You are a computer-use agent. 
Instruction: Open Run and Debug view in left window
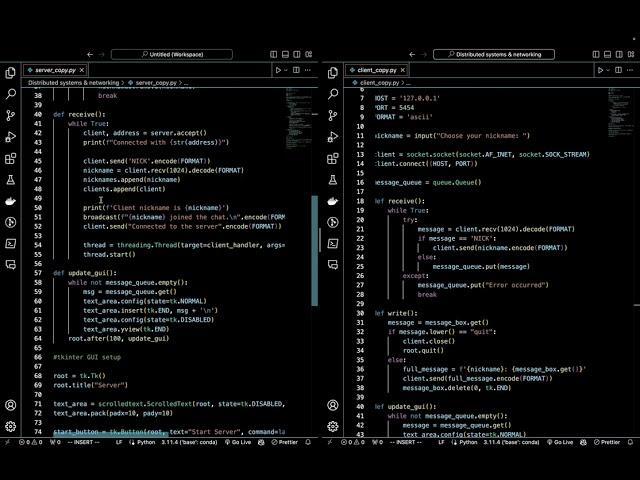pos(11,136)
